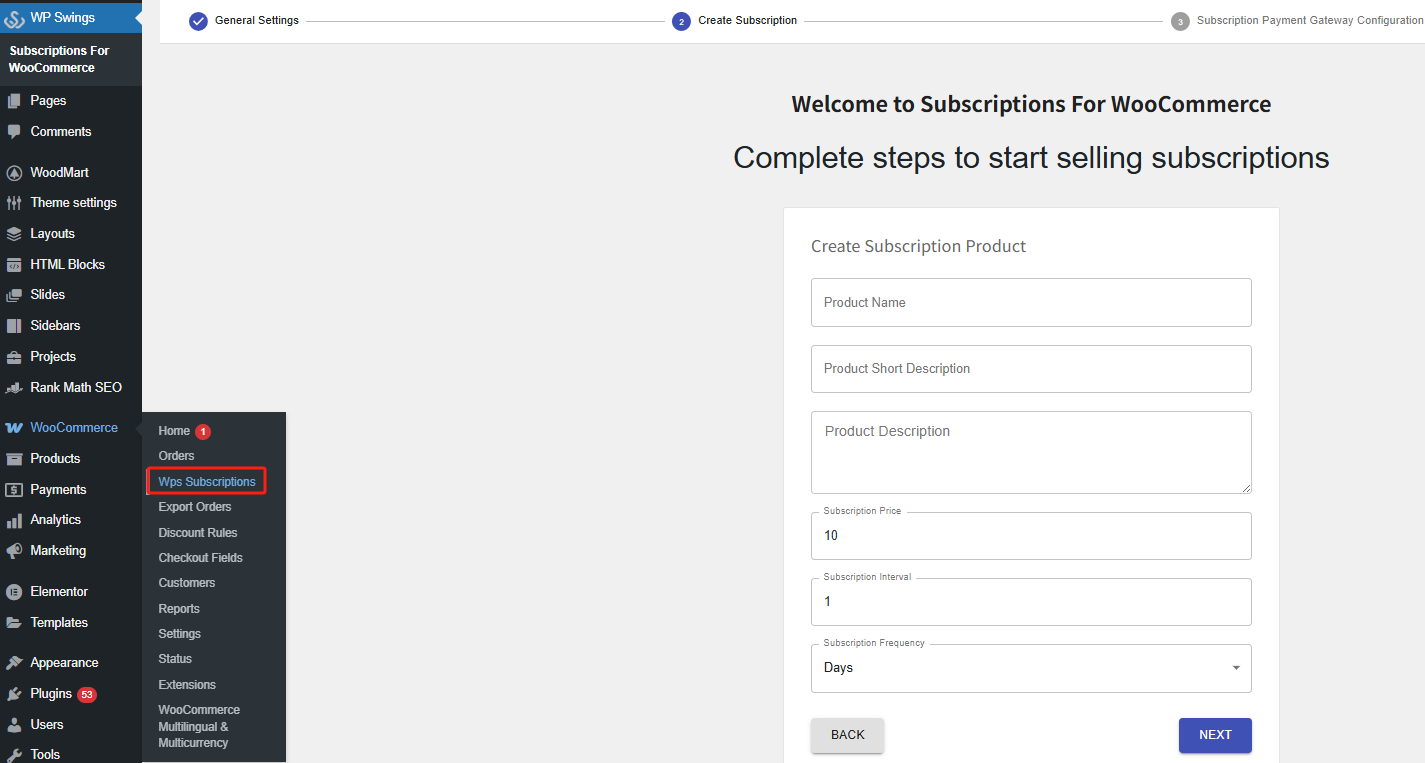Click the Theme settings sliders icon
The height and width of the screenshot is (763, 1425).
14,203
